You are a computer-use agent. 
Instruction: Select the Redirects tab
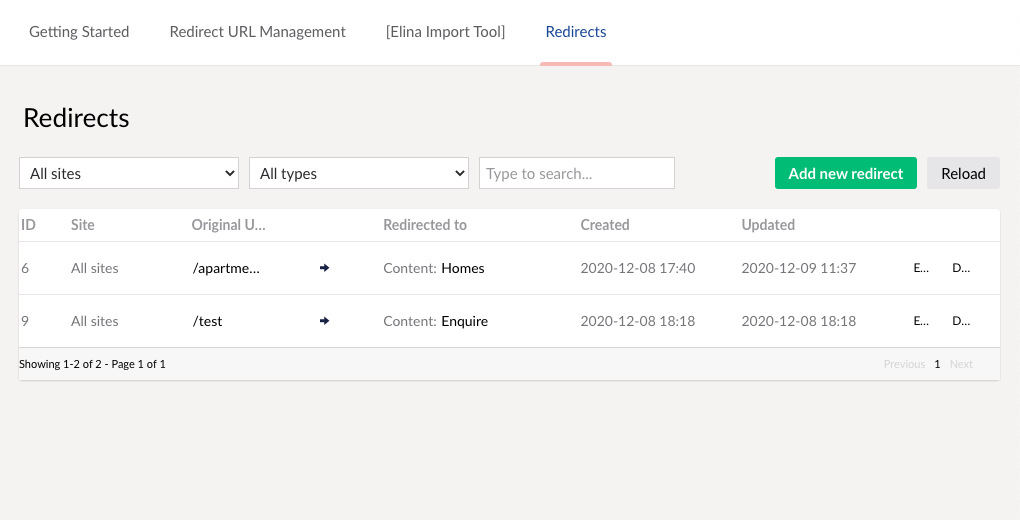point(575,32)
